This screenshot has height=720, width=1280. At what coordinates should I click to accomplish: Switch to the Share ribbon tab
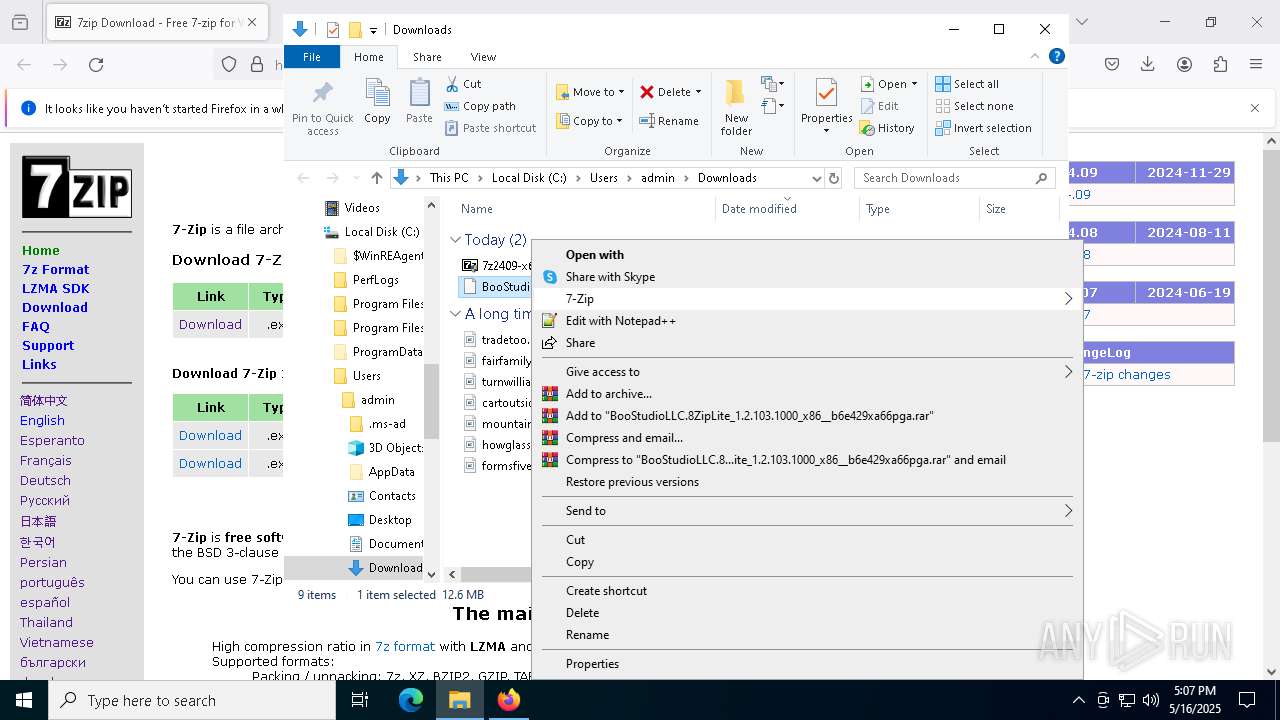427,57
